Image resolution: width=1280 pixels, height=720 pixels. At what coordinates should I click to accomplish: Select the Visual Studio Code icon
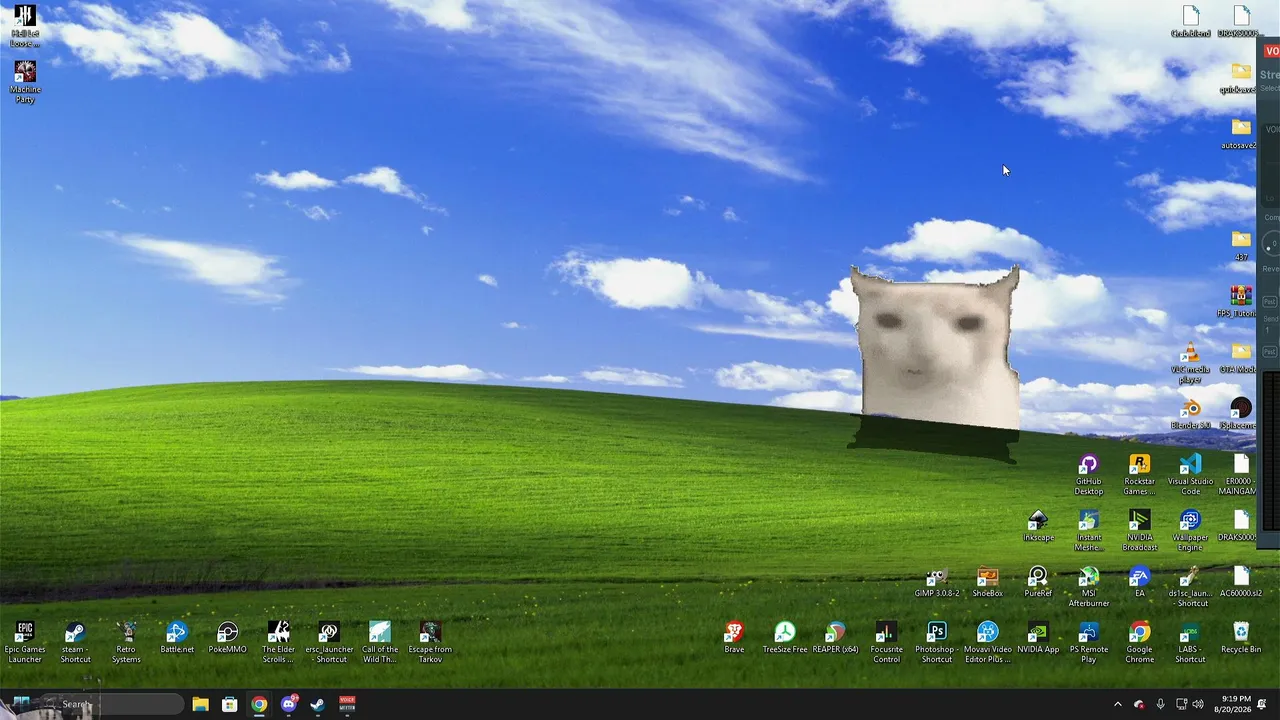coord(1190,474)
